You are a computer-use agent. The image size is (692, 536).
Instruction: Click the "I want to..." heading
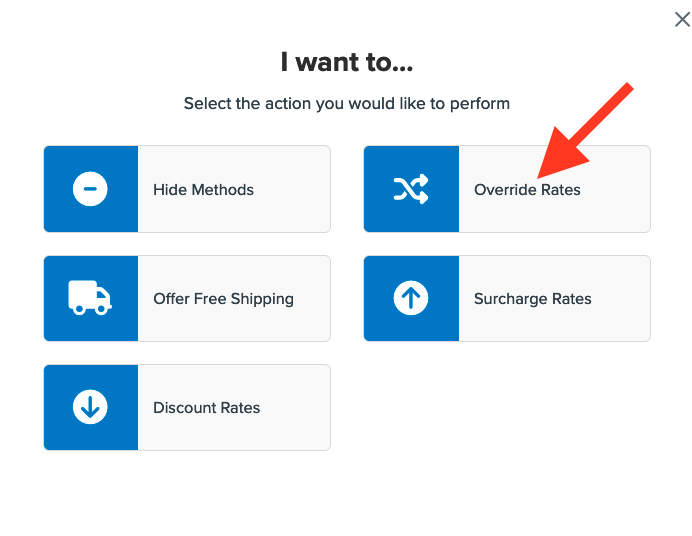[x=346, y=63]
